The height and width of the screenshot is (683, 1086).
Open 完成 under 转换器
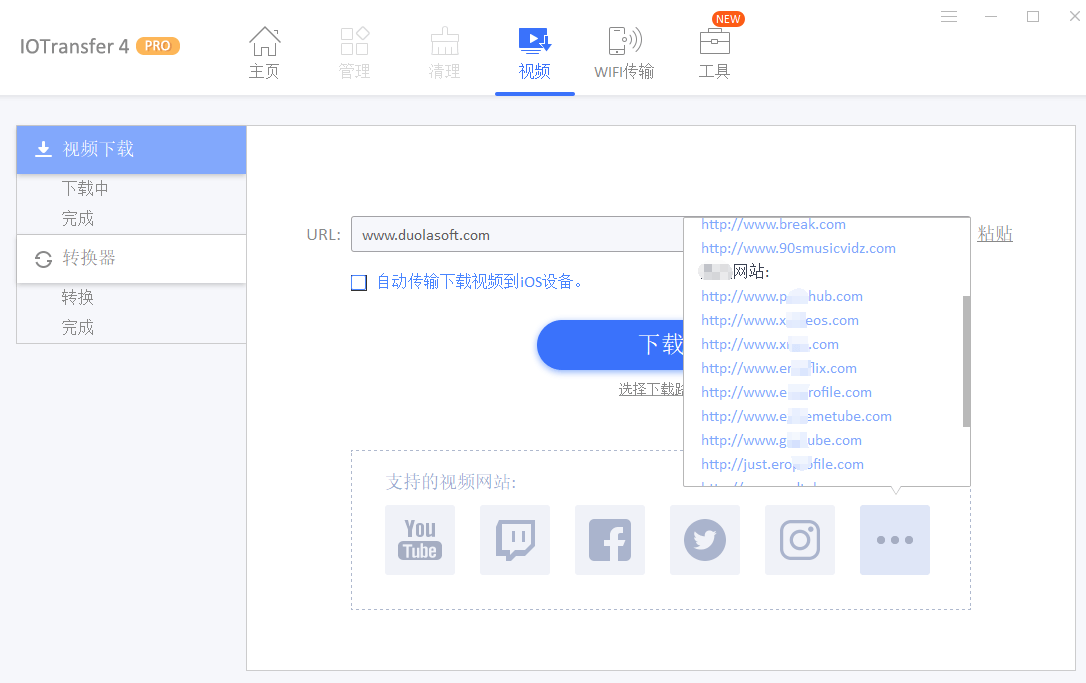(x=78, y=328)
